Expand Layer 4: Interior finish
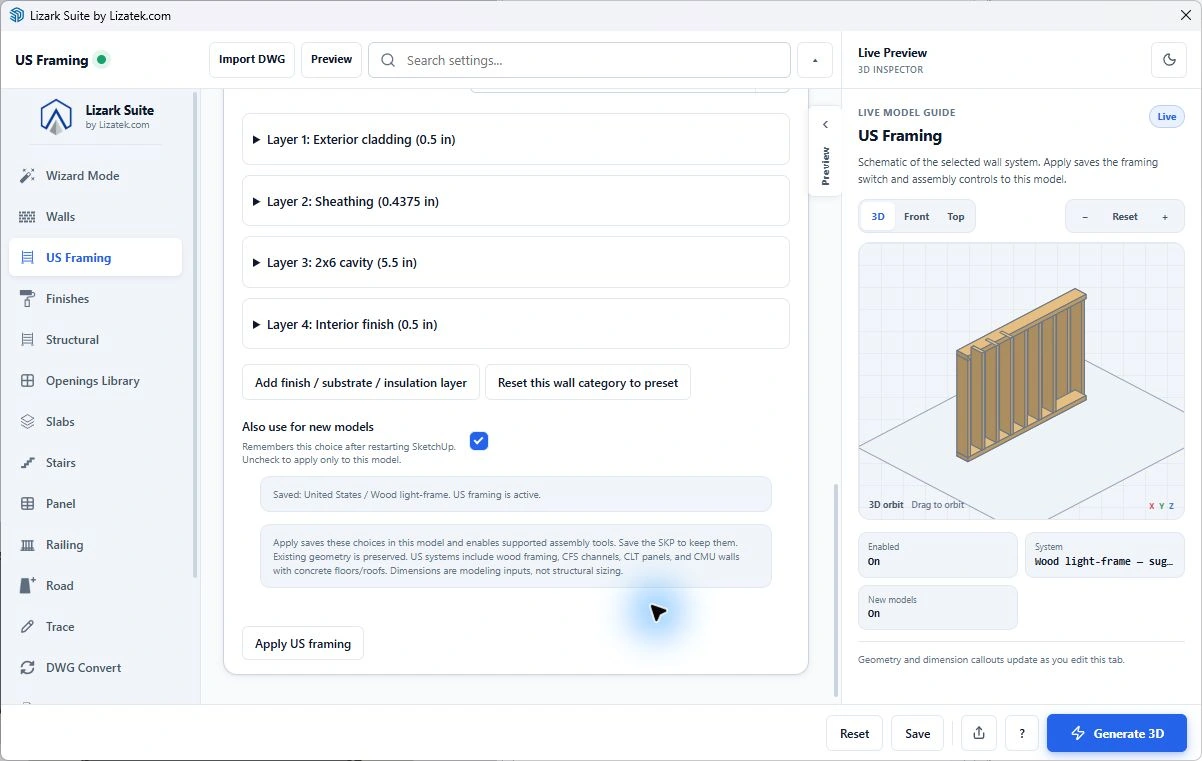The height and width of the screenshot is (761, 1202). [516, 324]
